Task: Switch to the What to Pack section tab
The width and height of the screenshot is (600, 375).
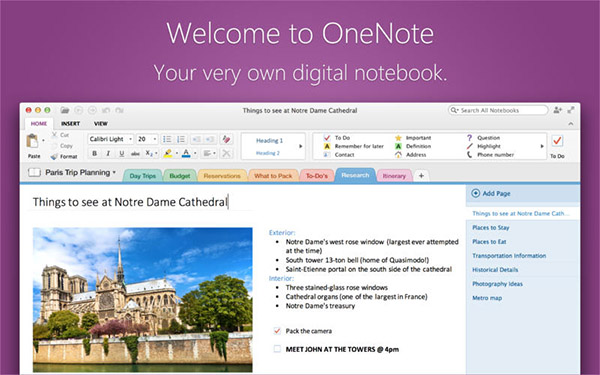Action: click(x=273, y=176)
